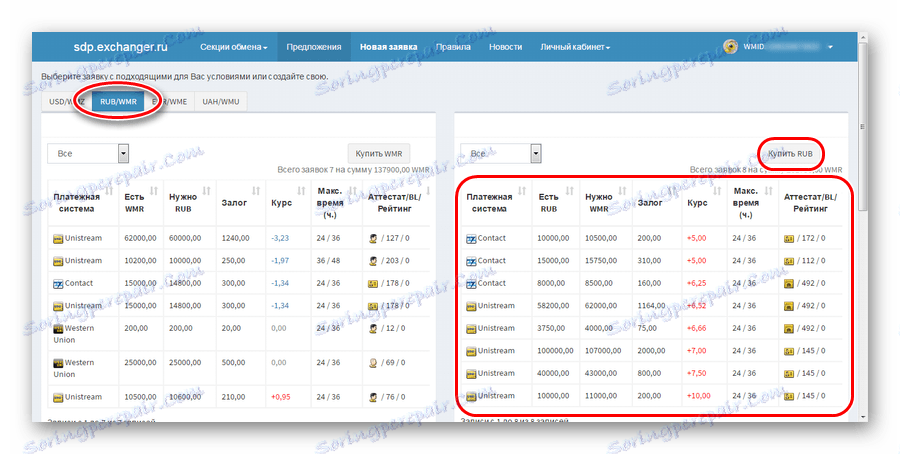Open the right table's Все payment filter
Viewport: 900px width, 454px height.
point(501,153)
